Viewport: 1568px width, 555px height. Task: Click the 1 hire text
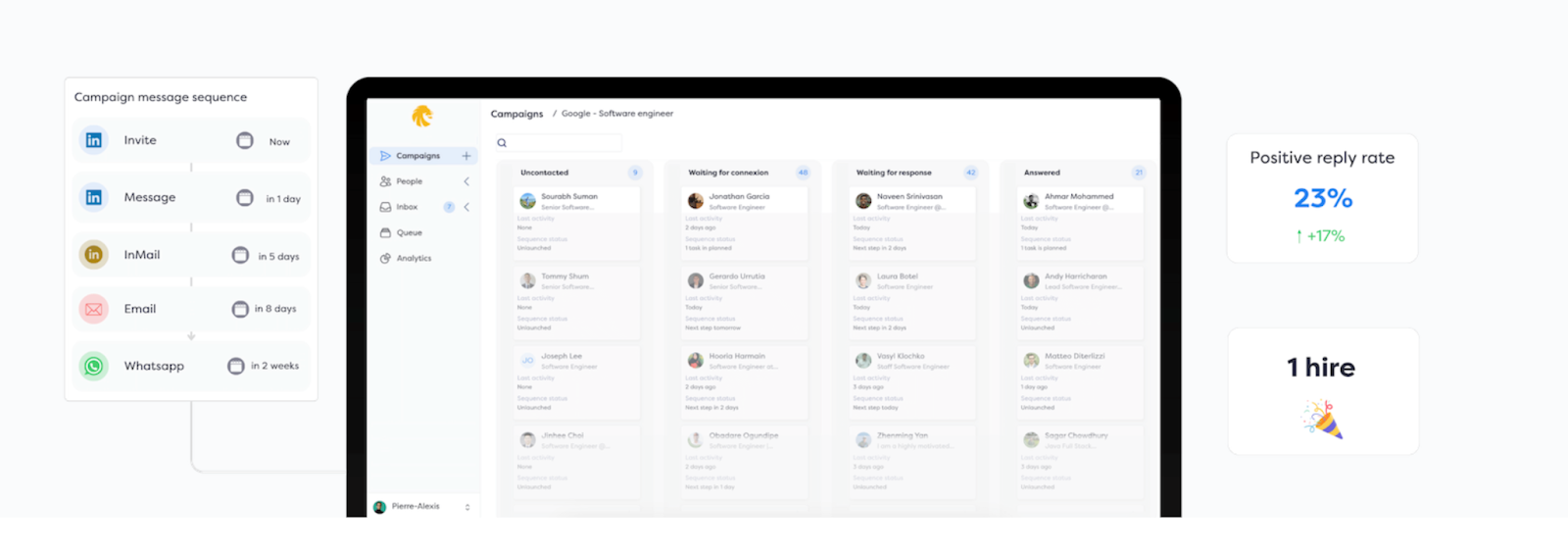tap(1321, 368)
